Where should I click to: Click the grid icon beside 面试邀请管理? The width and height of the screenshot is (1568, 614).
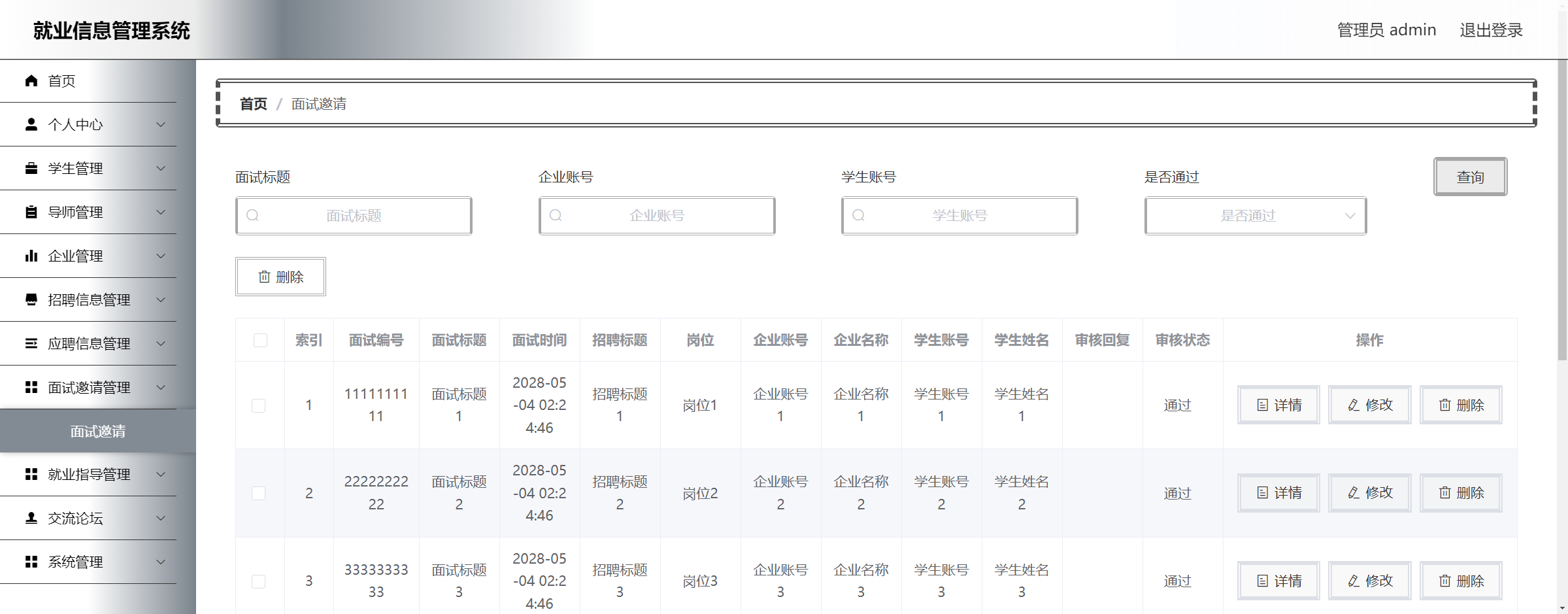point(31,387)
